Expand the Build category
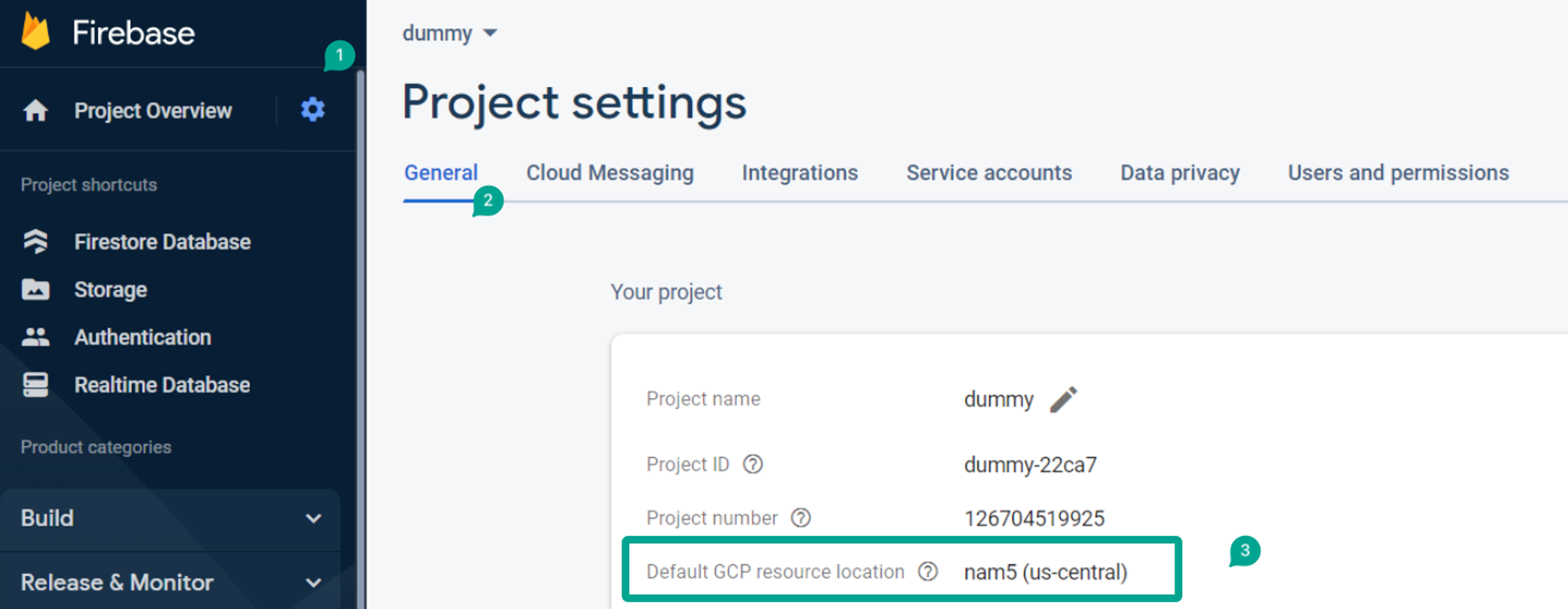 (170, 518)
